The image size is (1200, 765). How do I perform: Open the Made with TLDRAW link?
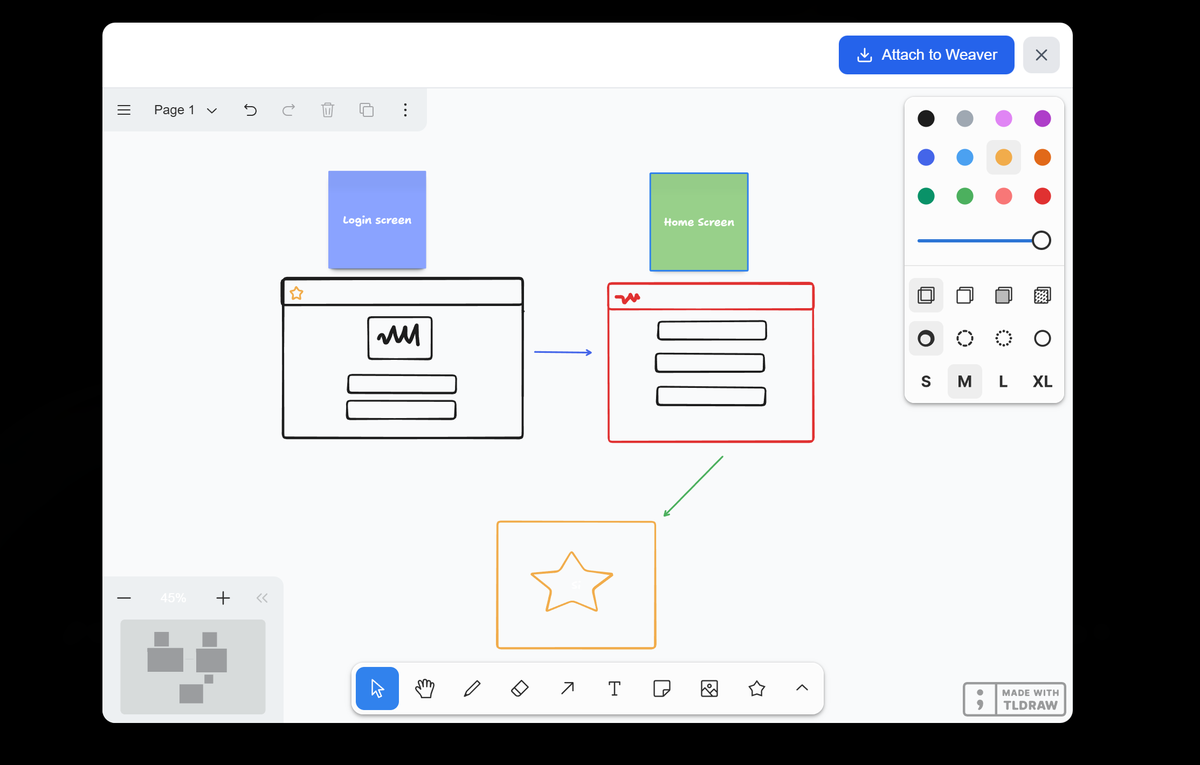(1014, 699)
